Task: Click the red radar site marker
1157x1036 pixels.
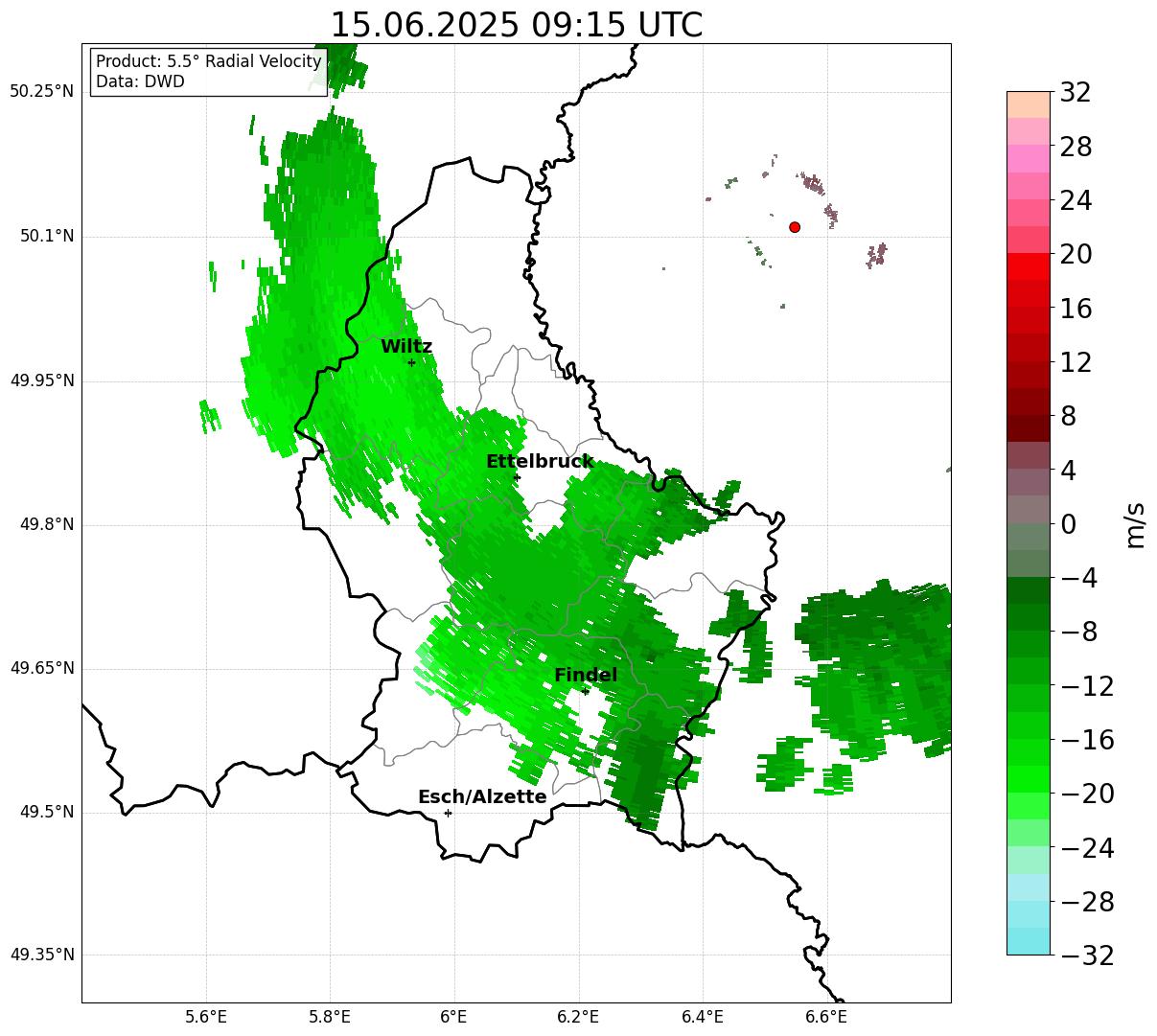Action: click(x=795, y=227)
